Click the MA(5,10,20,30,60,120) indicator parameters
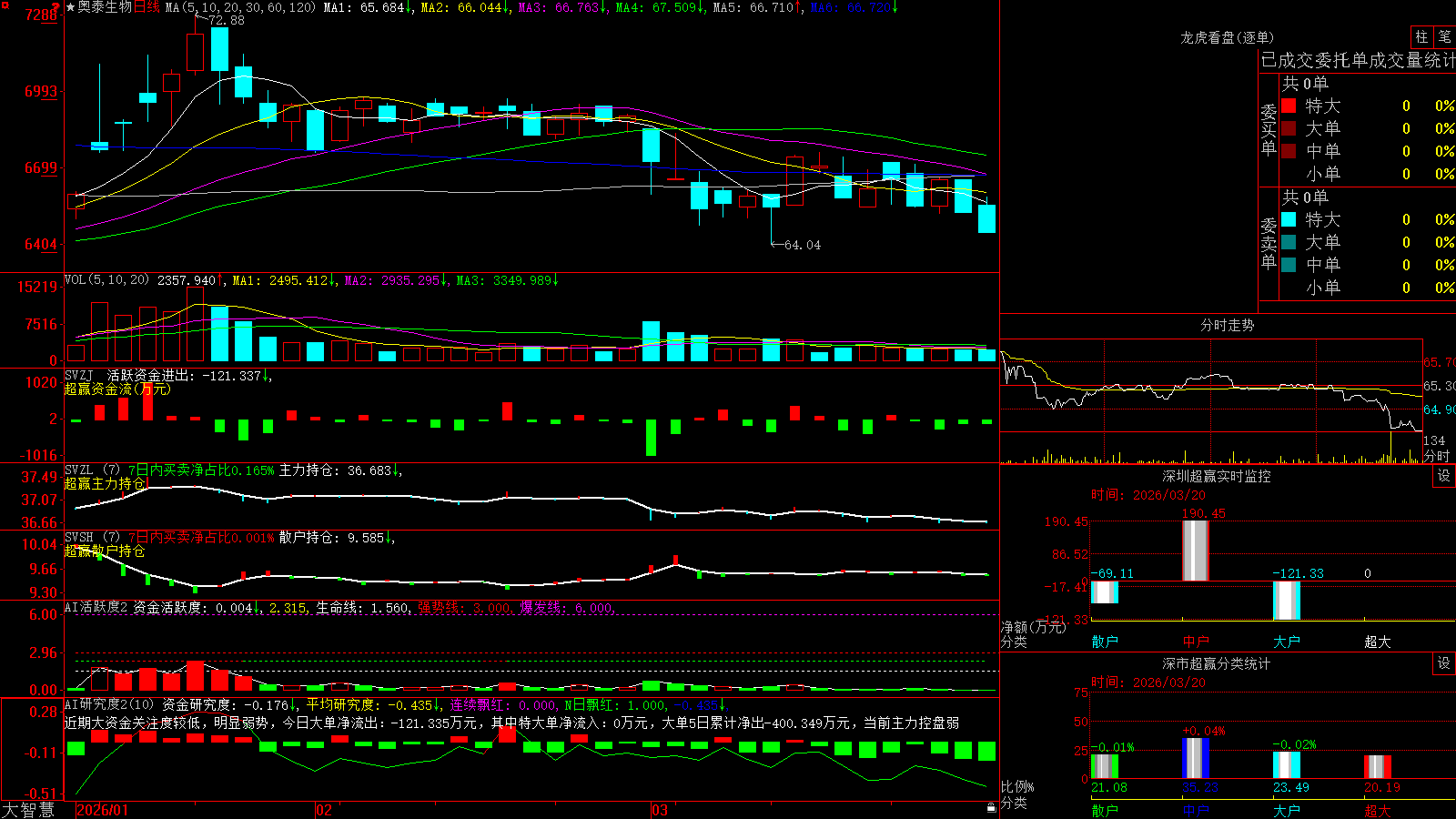This screenshot has height=819, width=1456. [240, 7]
